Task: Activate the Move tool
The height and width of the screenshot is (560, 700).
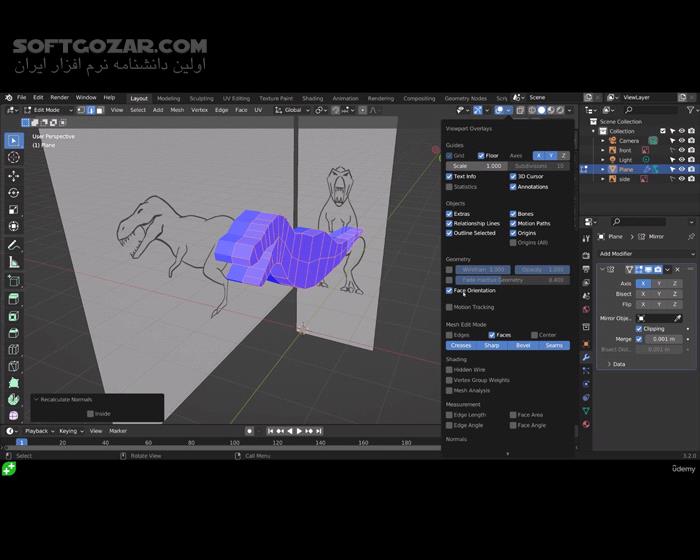Action: (14, 175)
